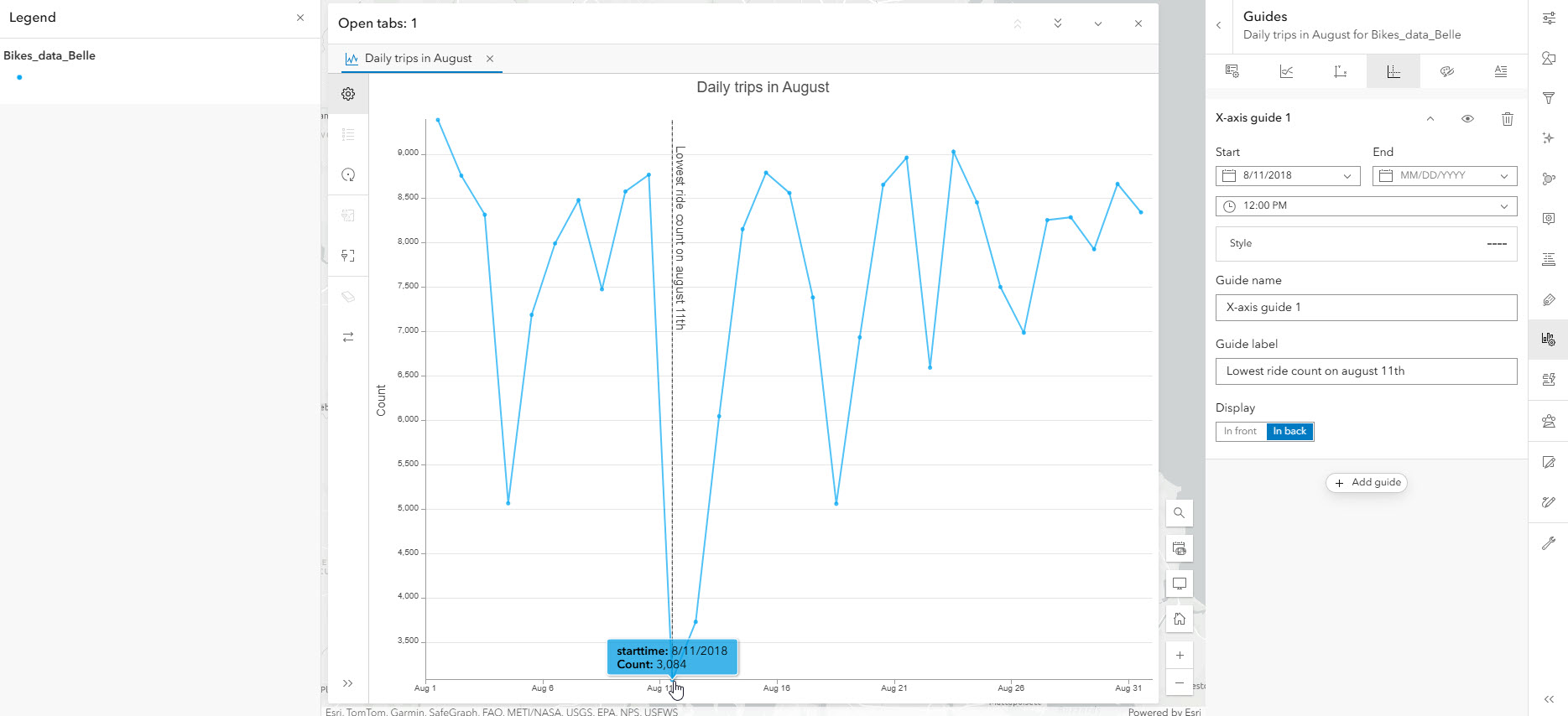The width and height of the screenshot is (1568, 716).
Task: Select the Guides tab icon
Action: [1393, 71]
